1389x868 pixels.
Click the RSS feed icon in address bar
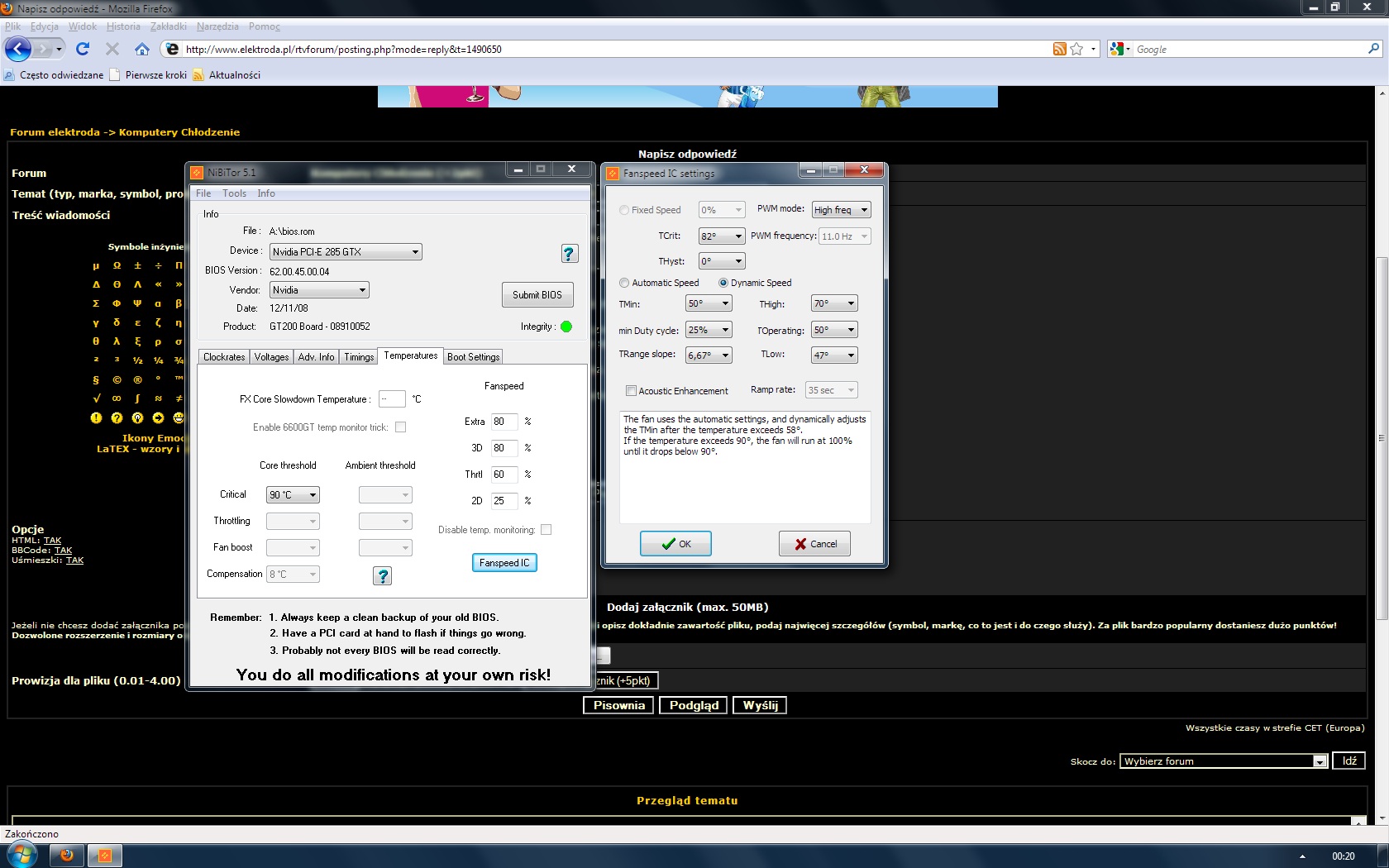(x=1059, y=49)
